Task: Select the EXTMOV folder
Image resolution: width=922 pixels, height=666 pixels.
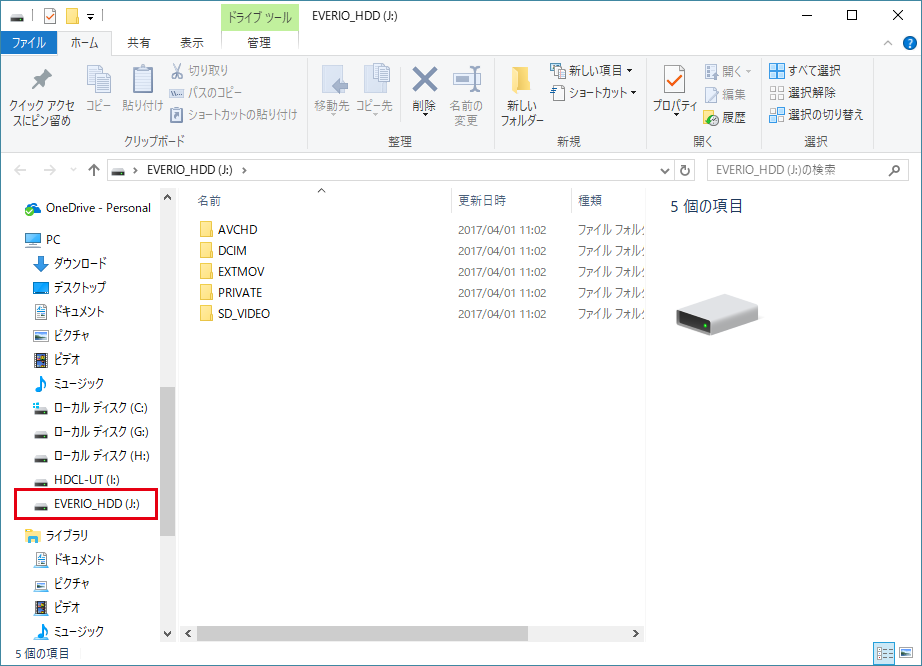Action: coord(241,272)
